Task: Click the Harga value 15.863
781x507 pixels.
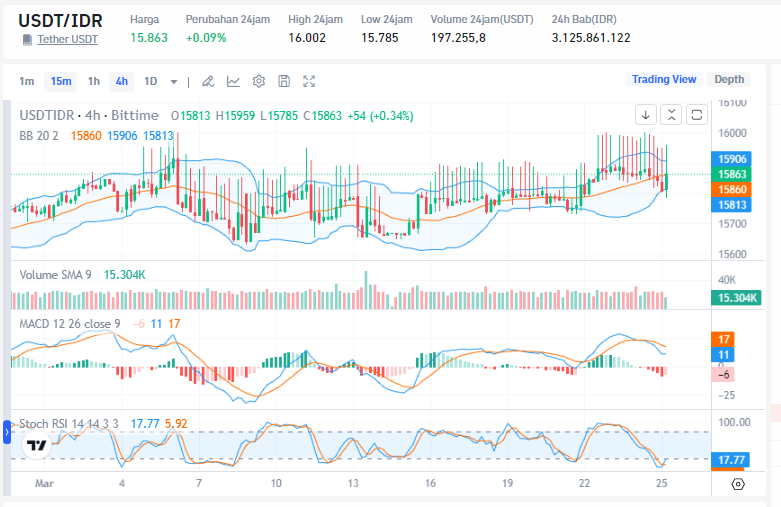Action: pyautogui.click(x=149, y=38)
